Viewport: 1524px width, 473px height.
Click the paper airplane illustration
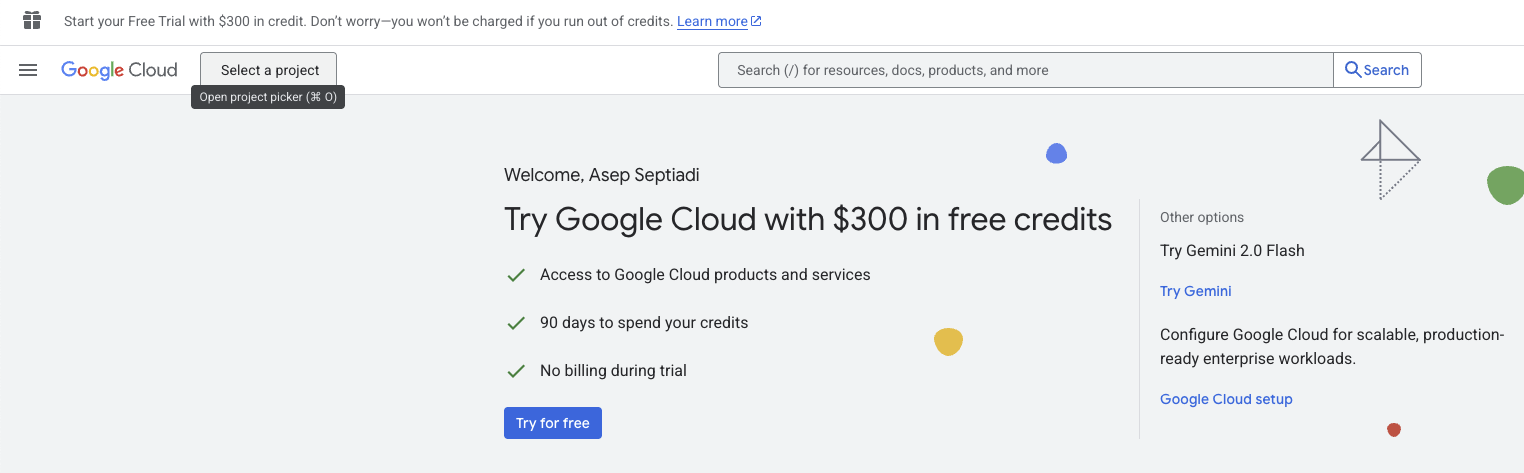coord(1390,159)
